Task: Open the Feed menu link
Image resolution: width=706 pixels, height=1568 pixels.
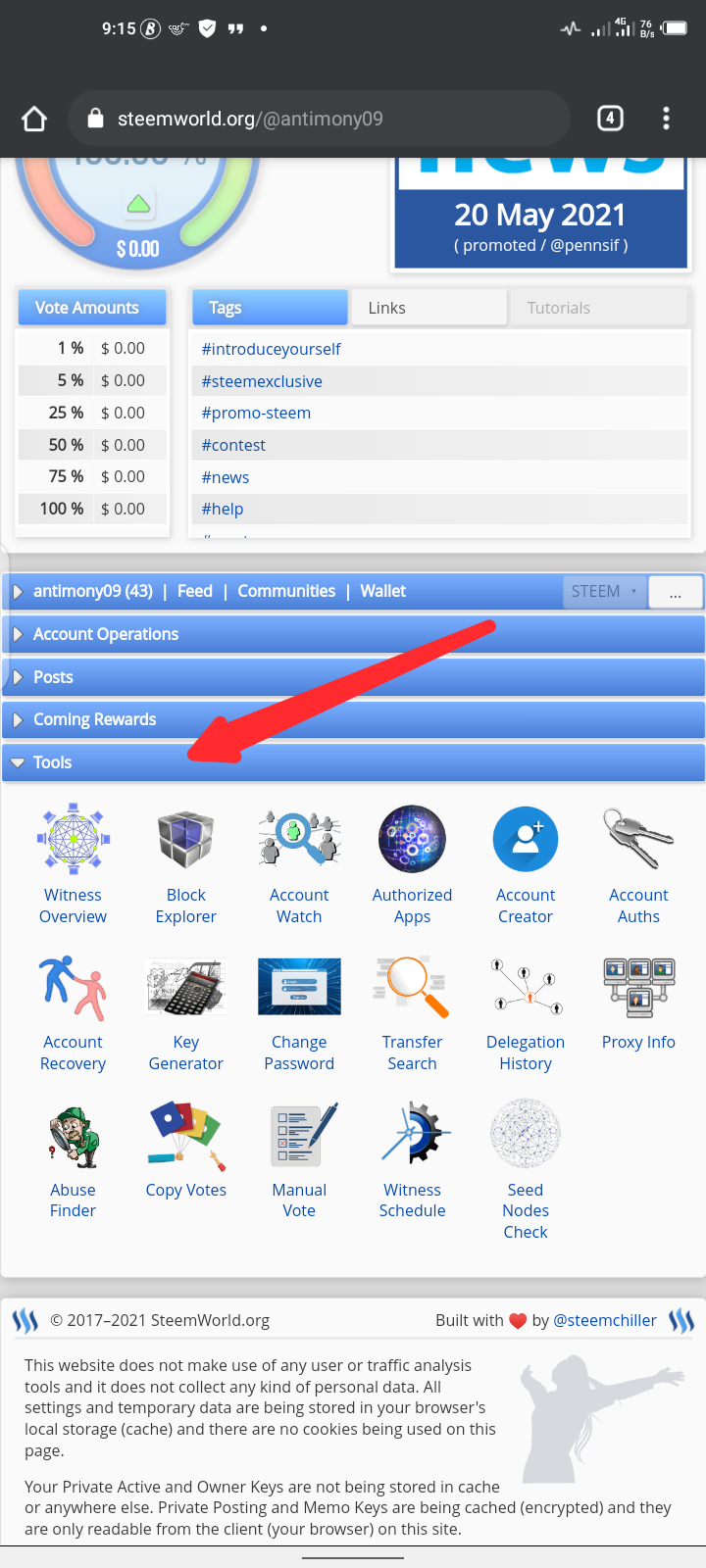Action: [195, 591]
